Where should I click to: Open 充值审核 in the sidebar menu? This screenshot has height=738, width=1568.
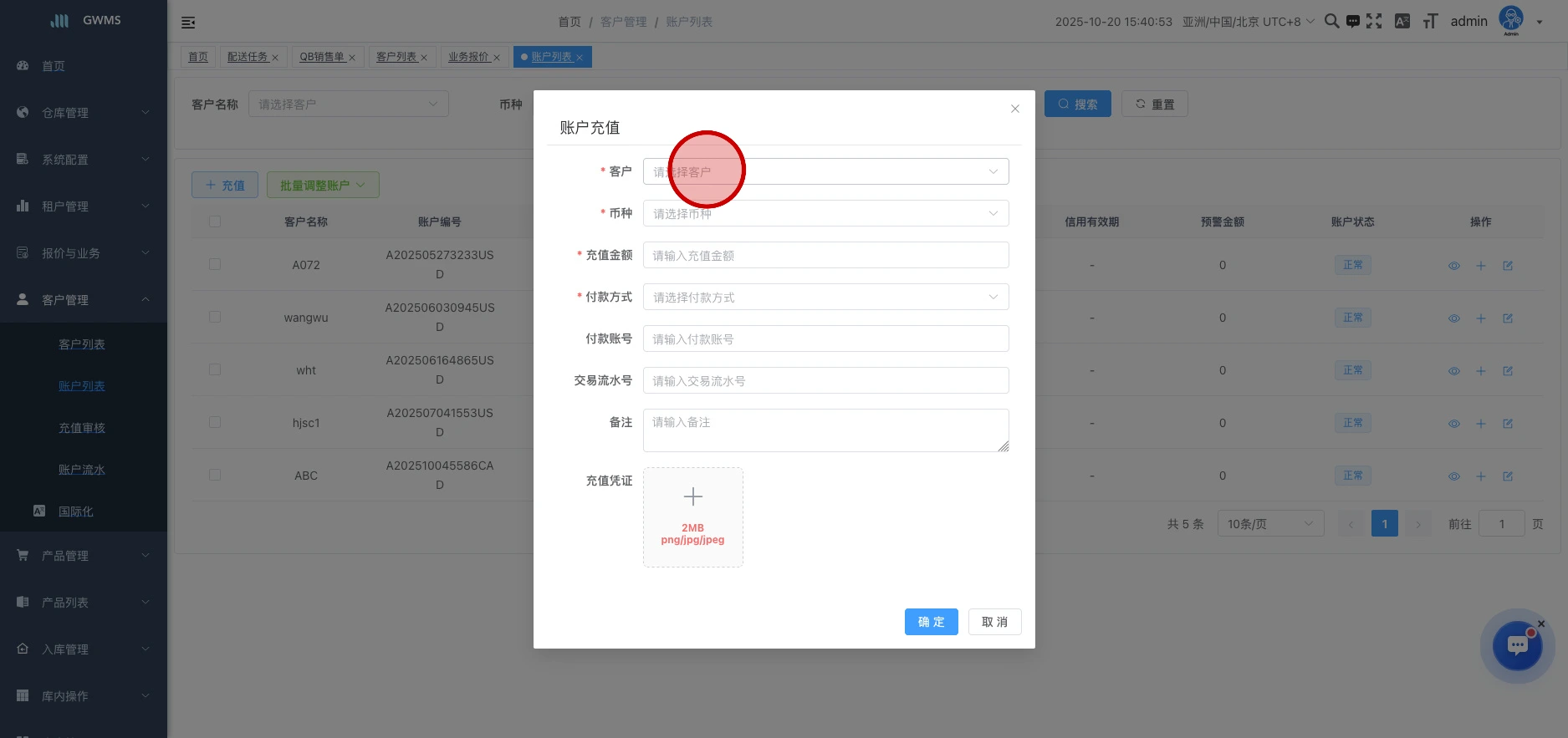coord(82,428)
